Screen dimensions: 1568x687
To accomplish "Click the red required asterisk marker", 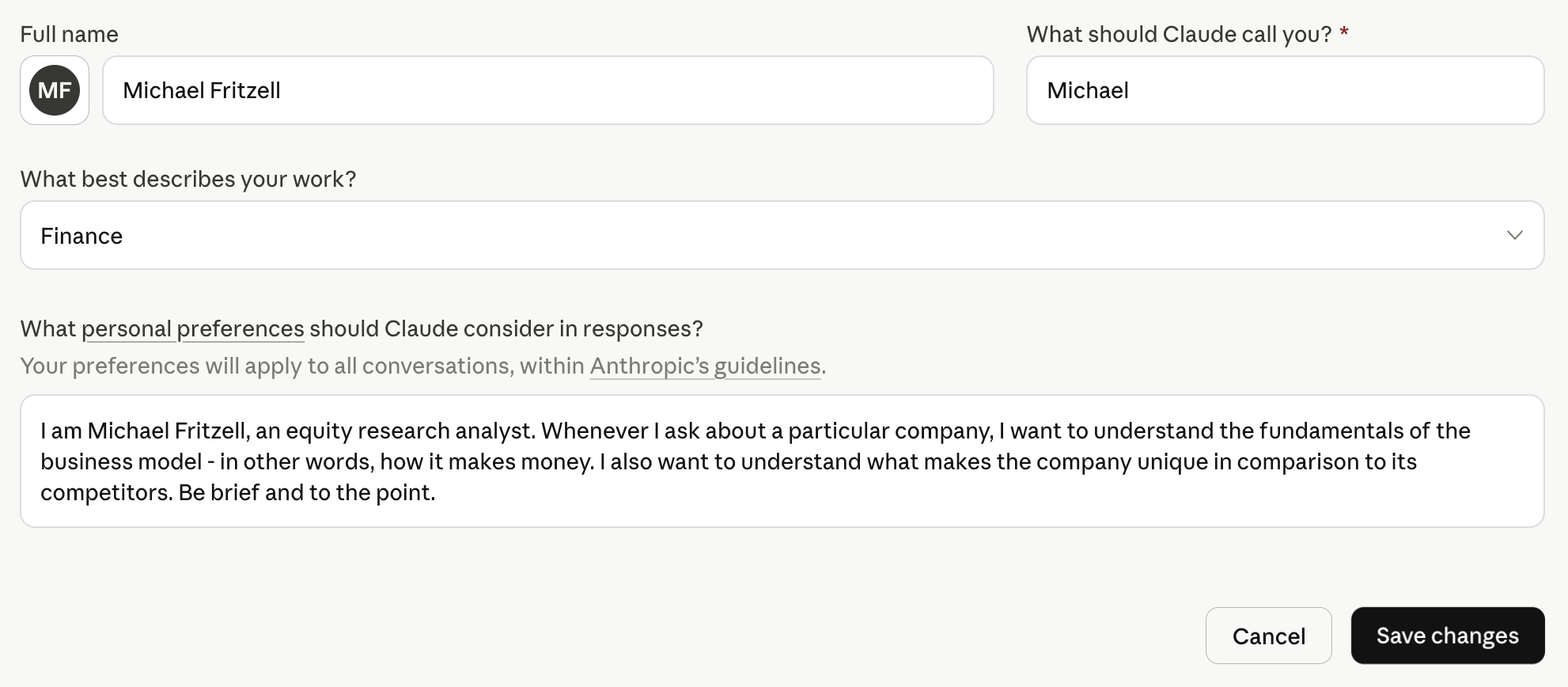I will tap(1344, 33).
